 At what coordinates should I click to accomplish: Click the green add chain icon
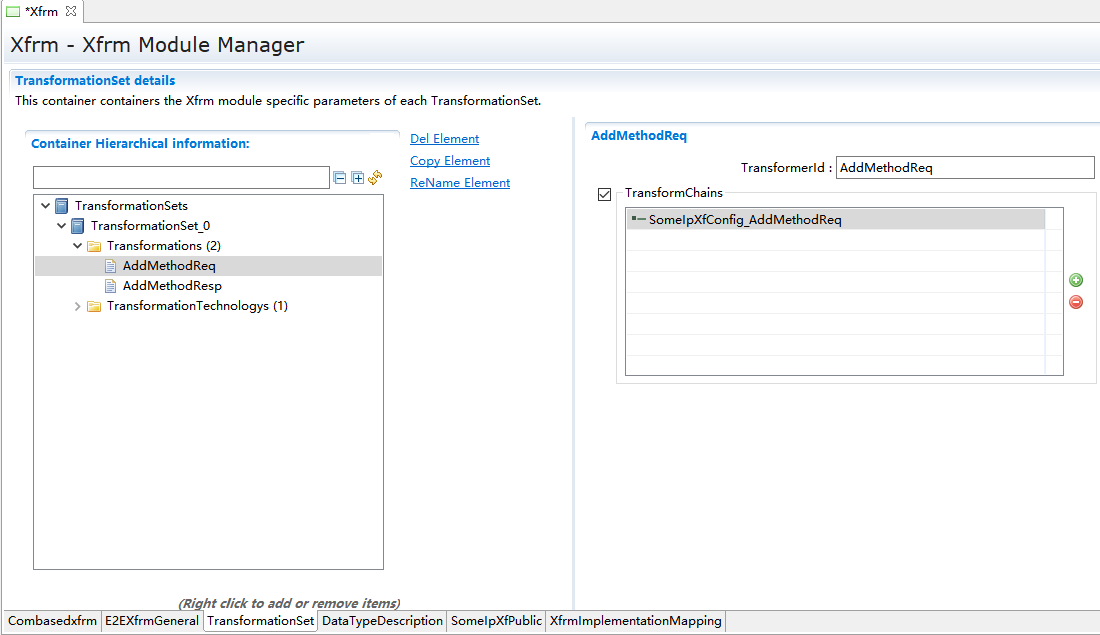click(x=1076, y=281)
